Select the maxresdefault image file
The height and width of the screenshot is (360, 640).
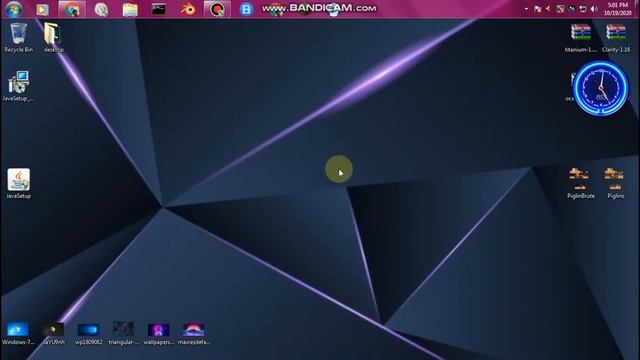pos(193,333)
